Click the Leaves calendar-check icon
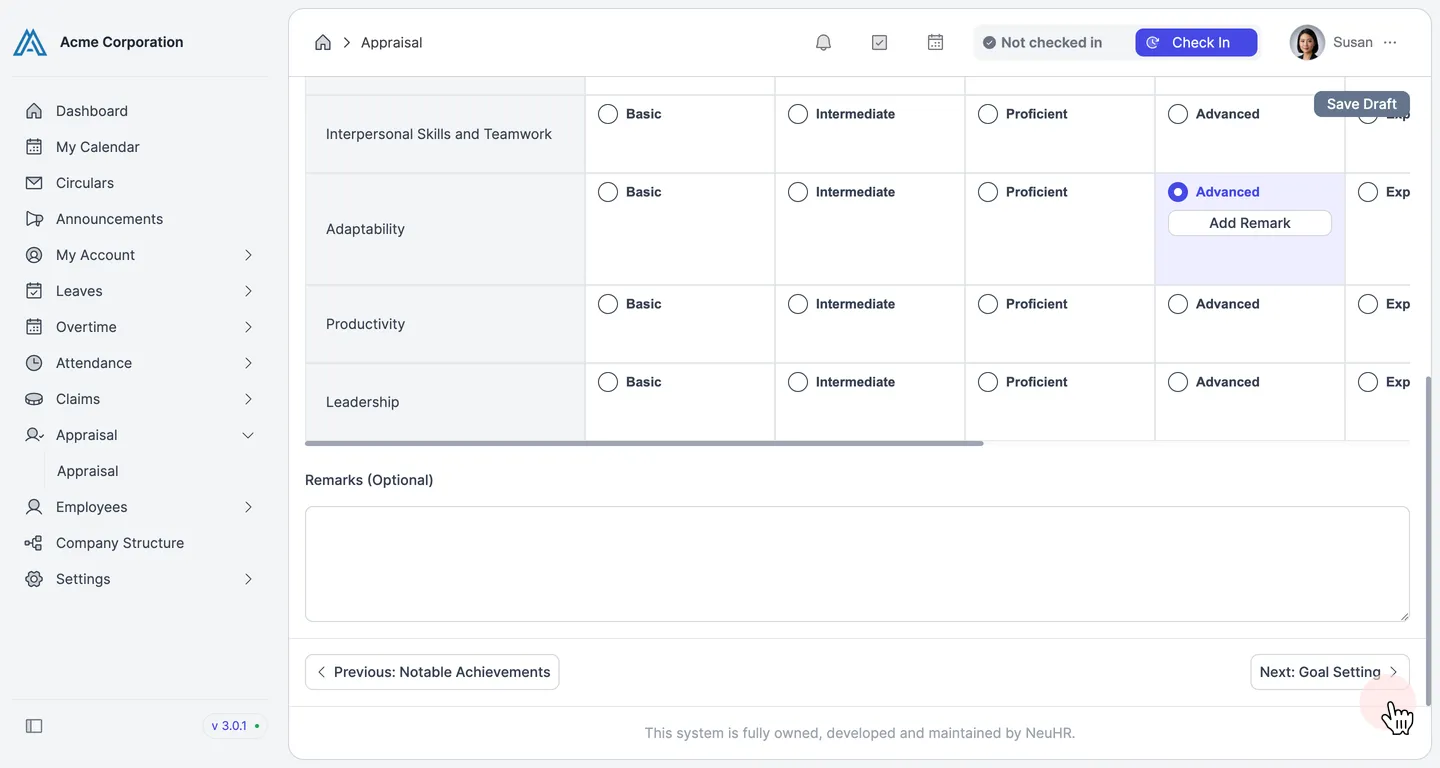The image size is (1440, 768). [x=34, y=291]
